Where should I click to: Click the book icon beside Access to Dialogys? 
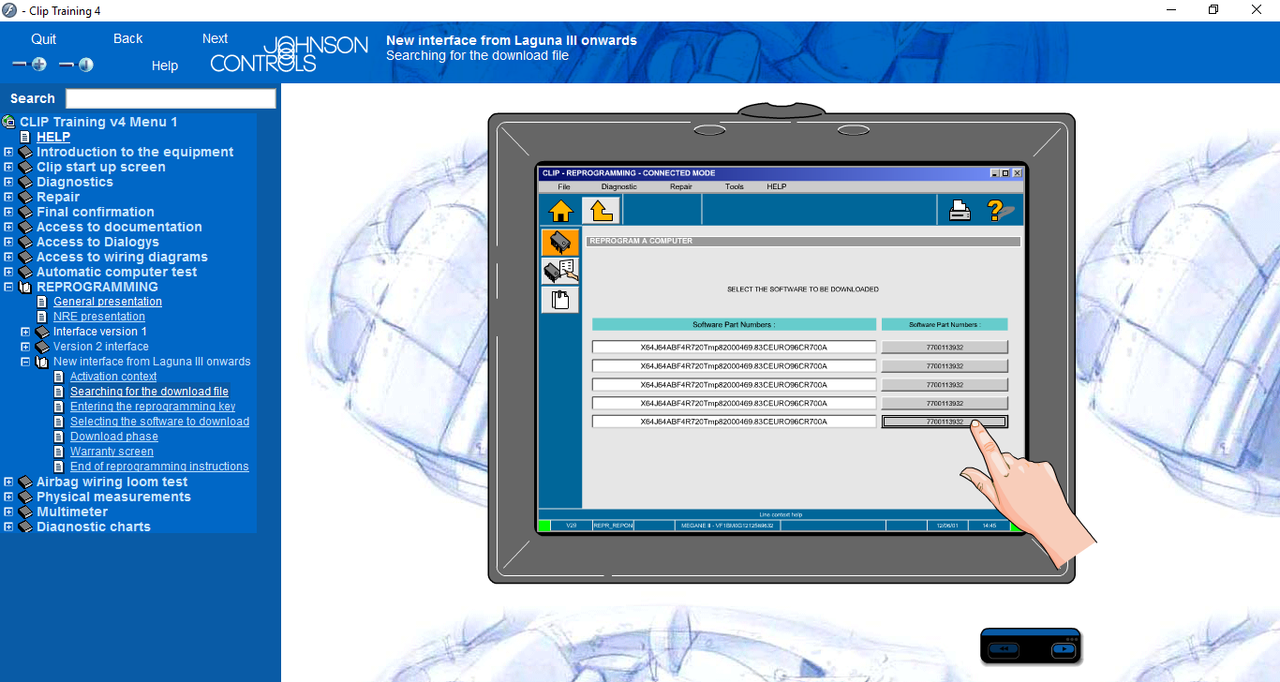[25, 242]
